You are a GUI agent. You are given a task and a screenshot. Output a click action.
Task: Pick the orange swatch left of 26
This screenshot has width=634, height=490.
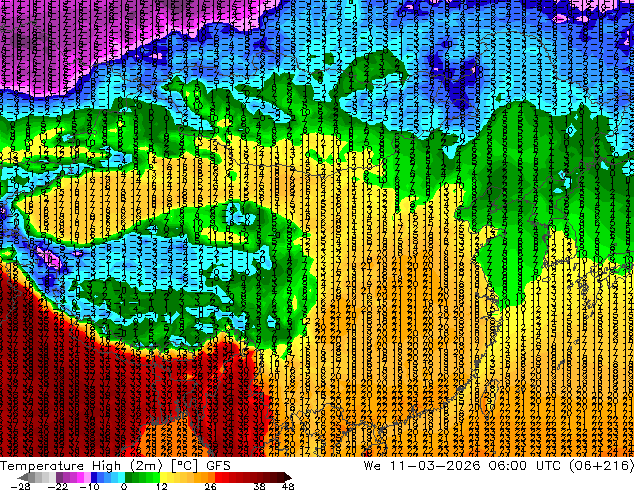[211, 477]
